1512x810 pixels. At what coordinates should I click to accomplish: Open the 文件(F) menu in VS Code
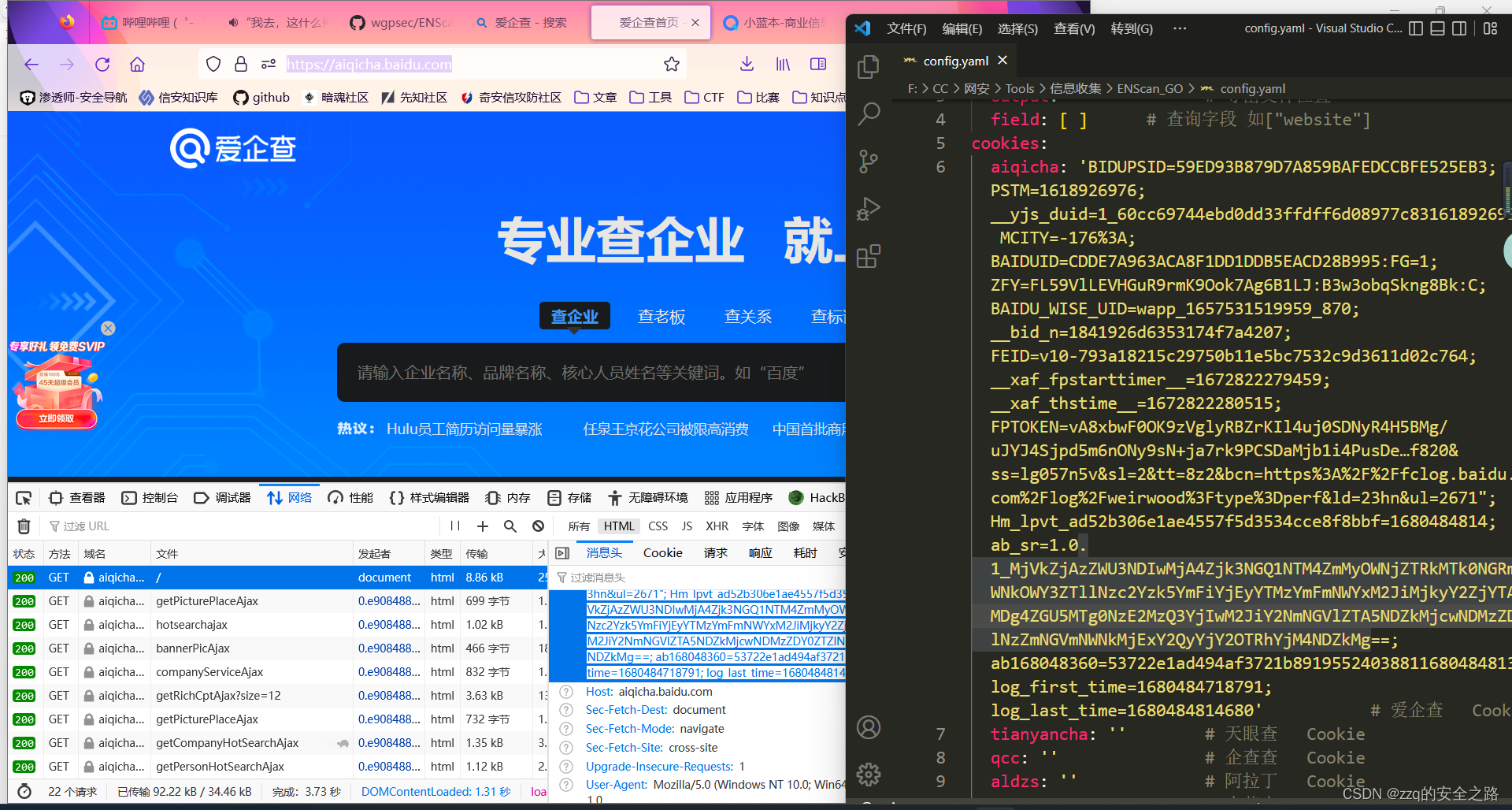point(906,28)
